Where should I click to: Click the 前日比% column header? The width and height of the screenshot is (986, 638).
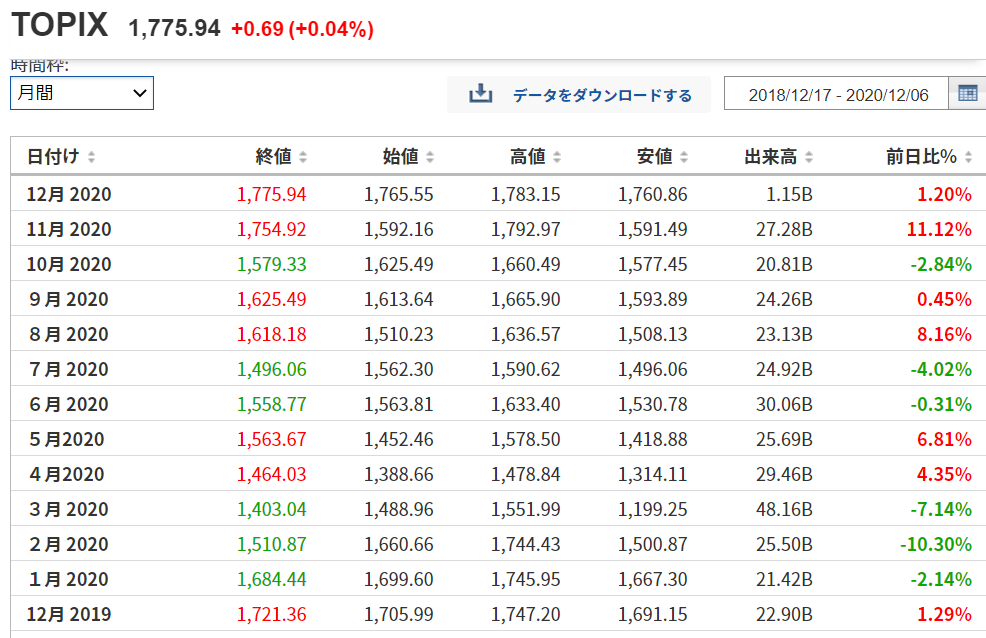pos(921,157)
